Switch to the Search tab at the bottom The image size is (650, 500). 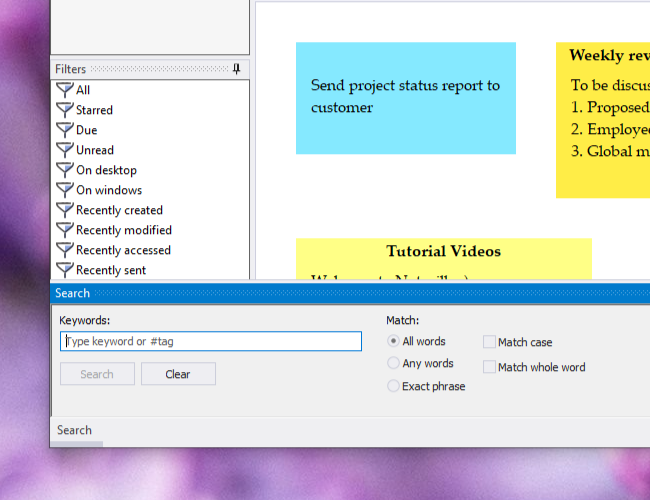tap(75, 430)
